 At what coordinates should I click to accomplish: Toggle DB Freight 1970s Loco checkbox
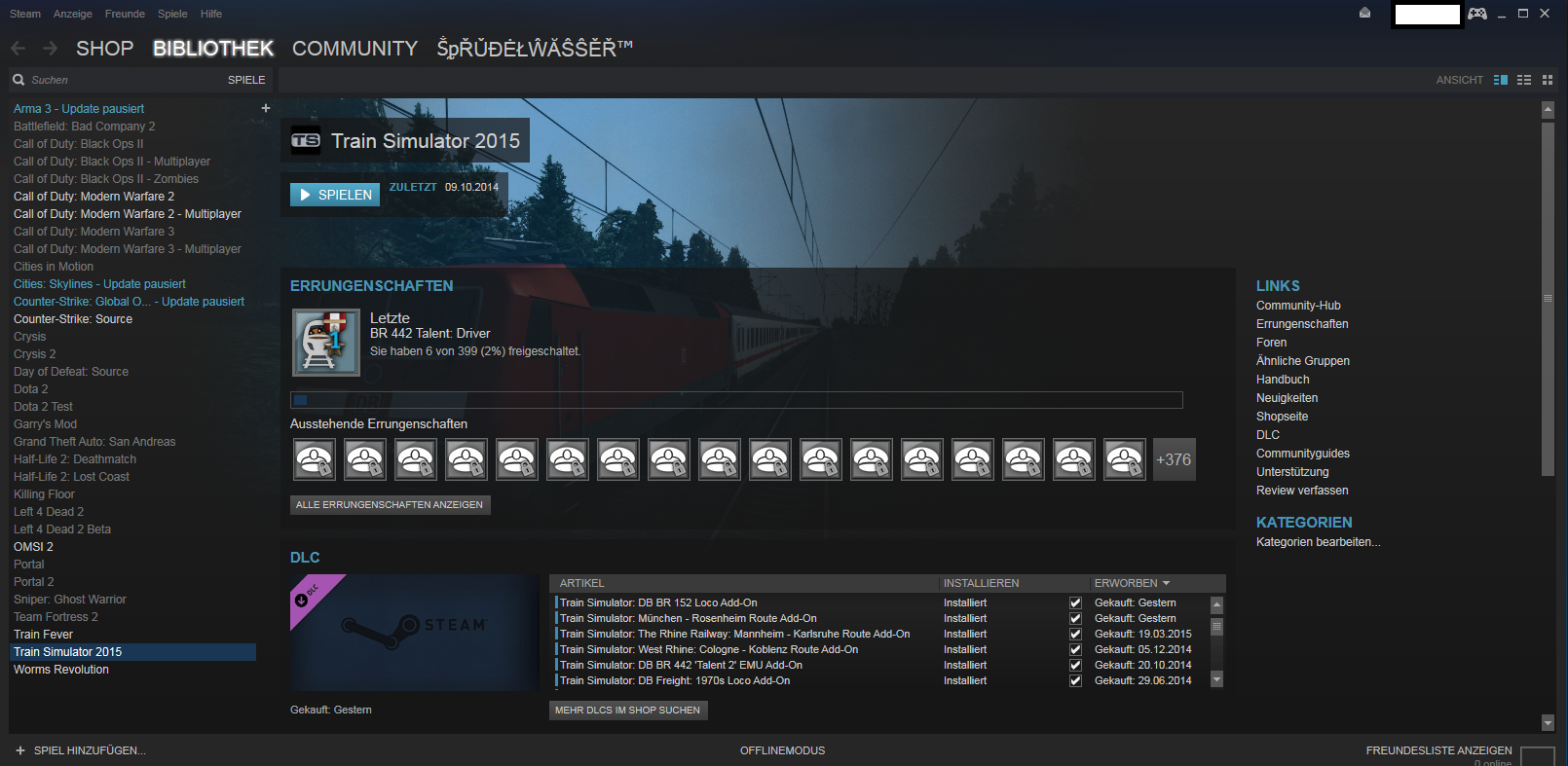[1075, 681]
